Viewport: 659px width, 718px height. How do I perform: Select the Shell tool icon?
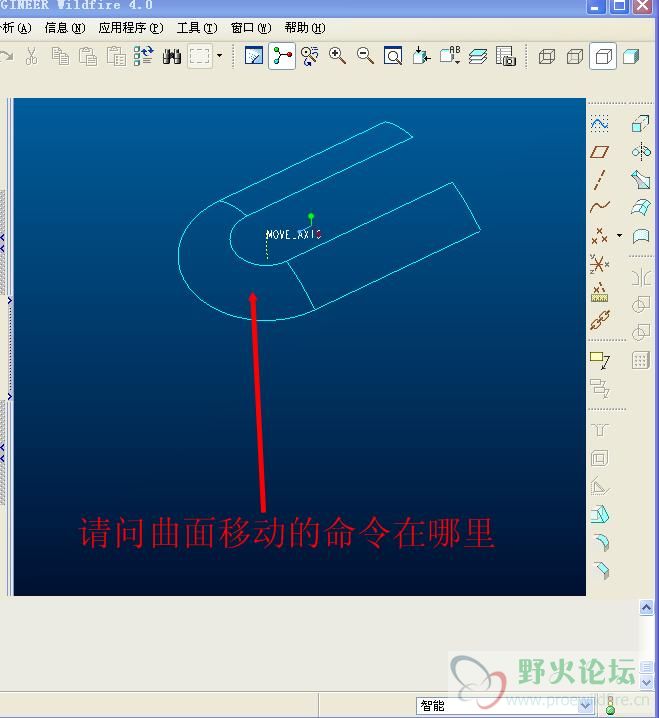point(599,458)
